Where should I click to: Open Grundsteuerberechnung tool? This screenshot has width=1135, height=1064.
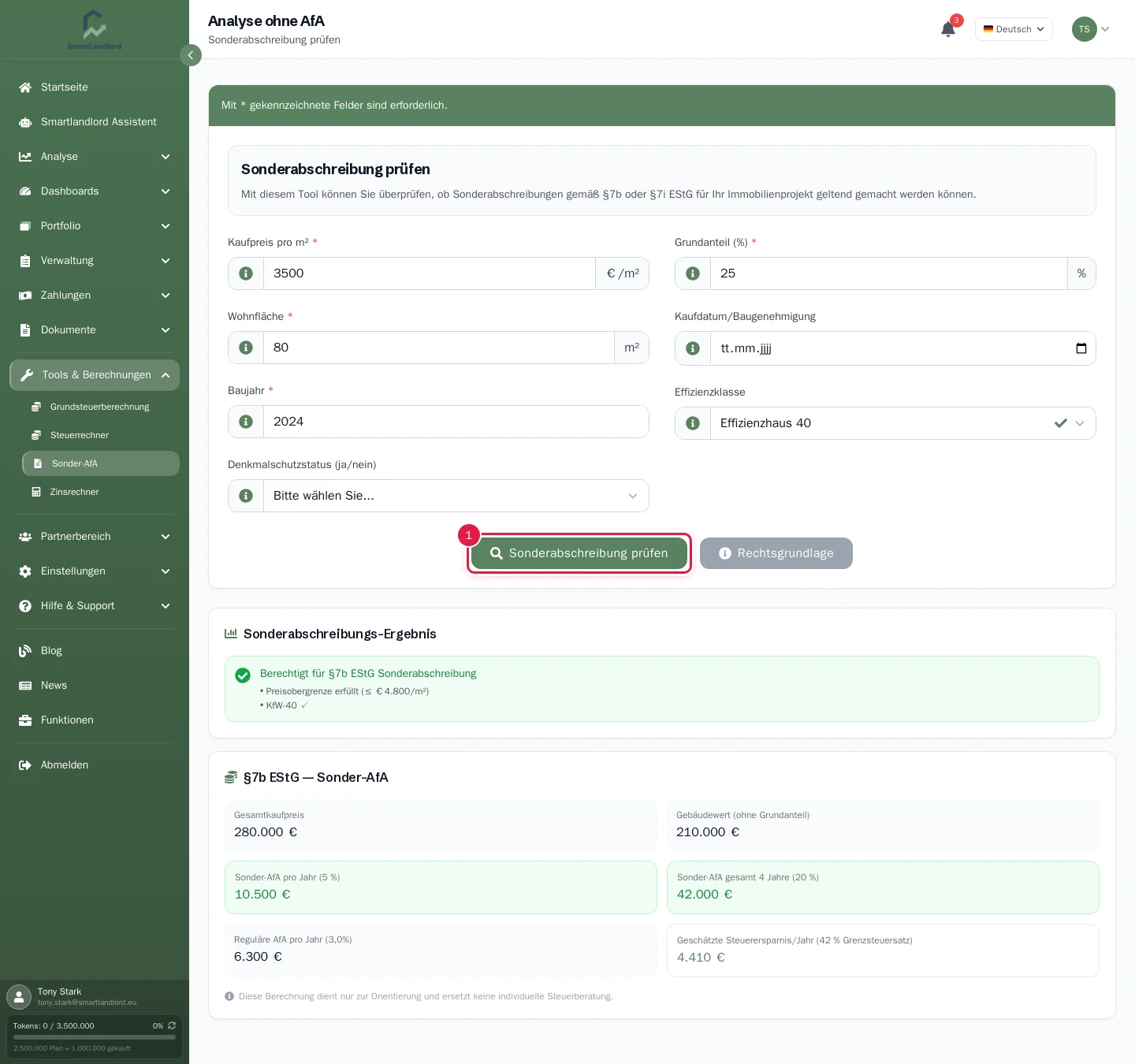[101, 407]
